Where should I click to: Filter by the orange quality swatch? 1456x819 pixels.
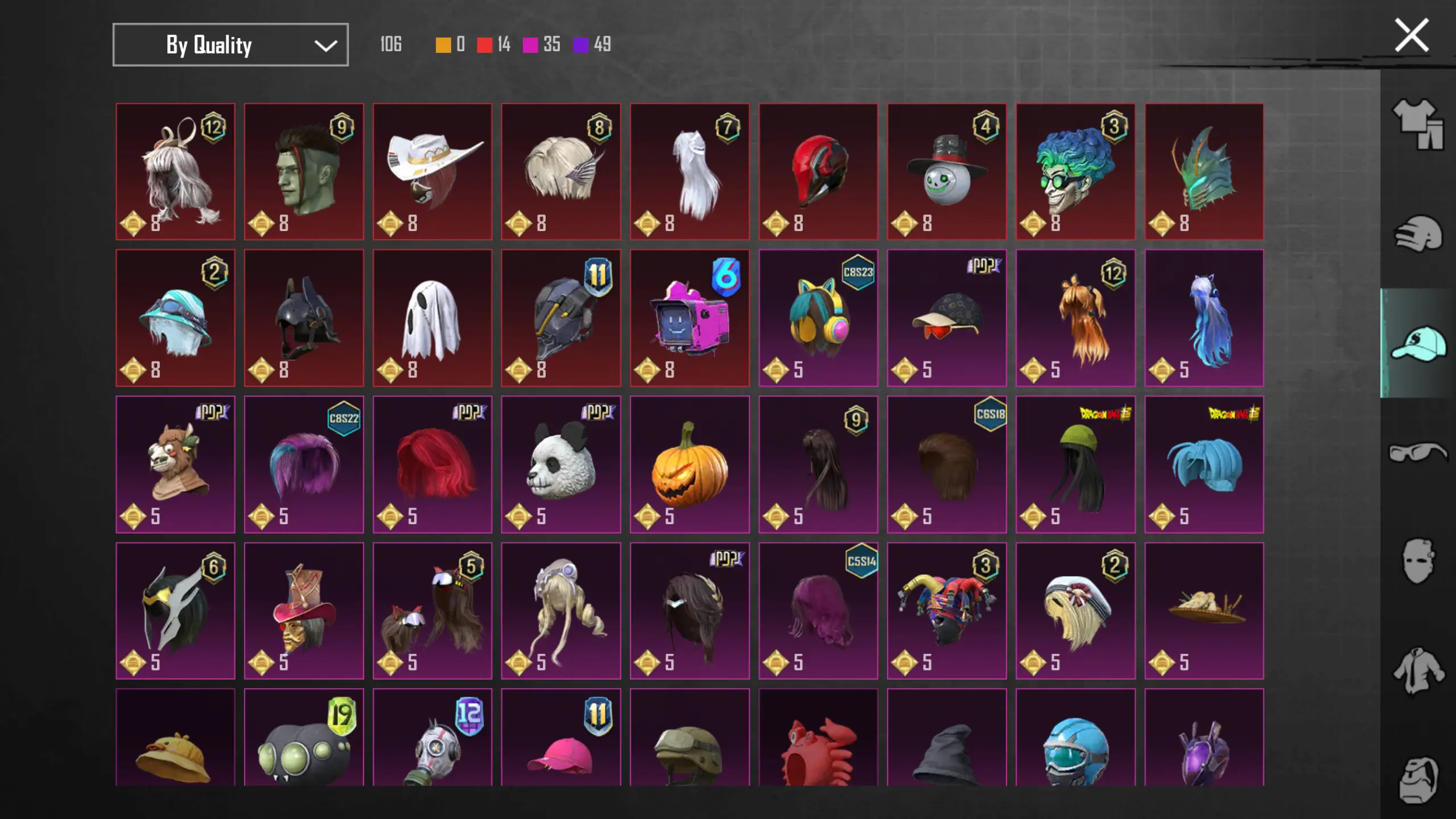click(x=443, y=45)
